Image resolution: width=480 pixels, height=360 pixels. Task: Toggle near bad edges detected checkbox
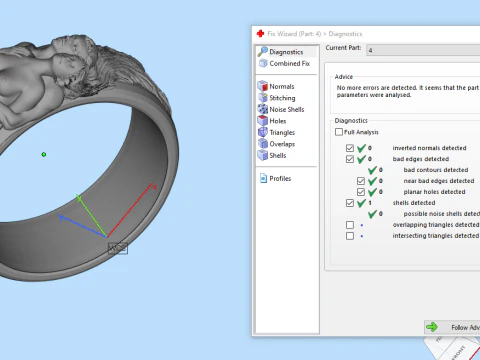(x=361, y=181)
